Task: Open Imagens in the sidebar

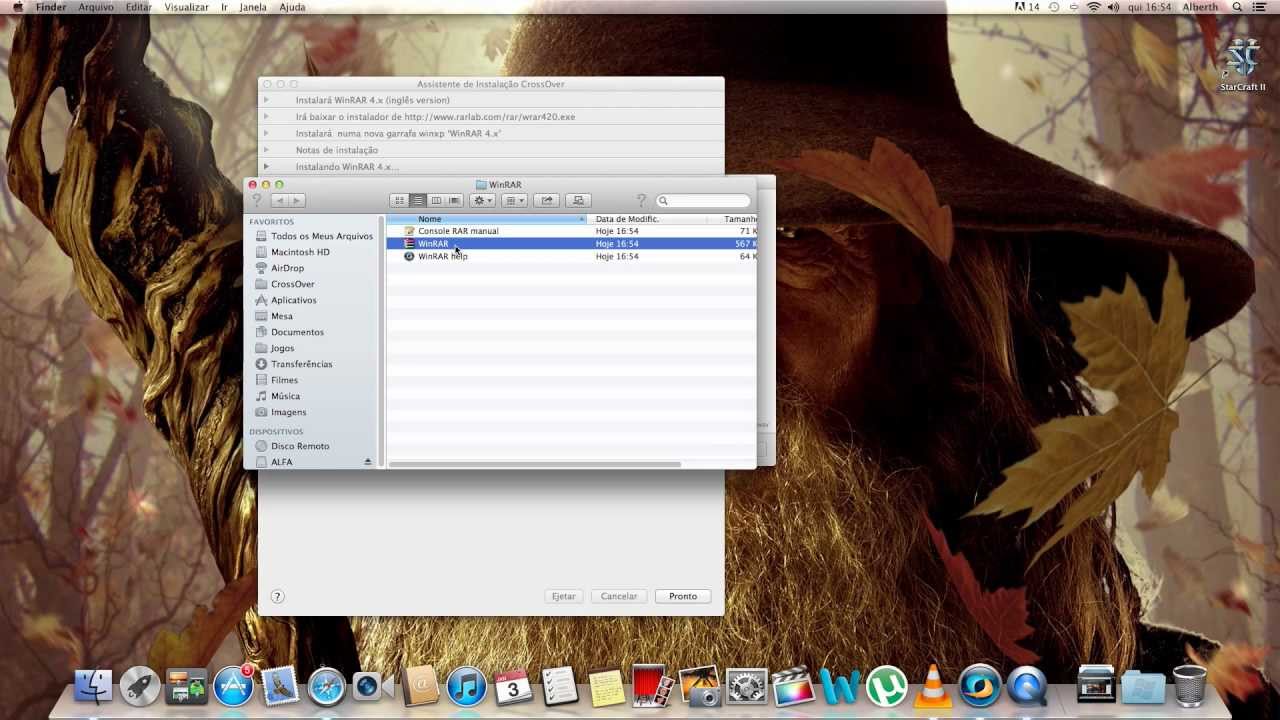Action: click(280, 412)
